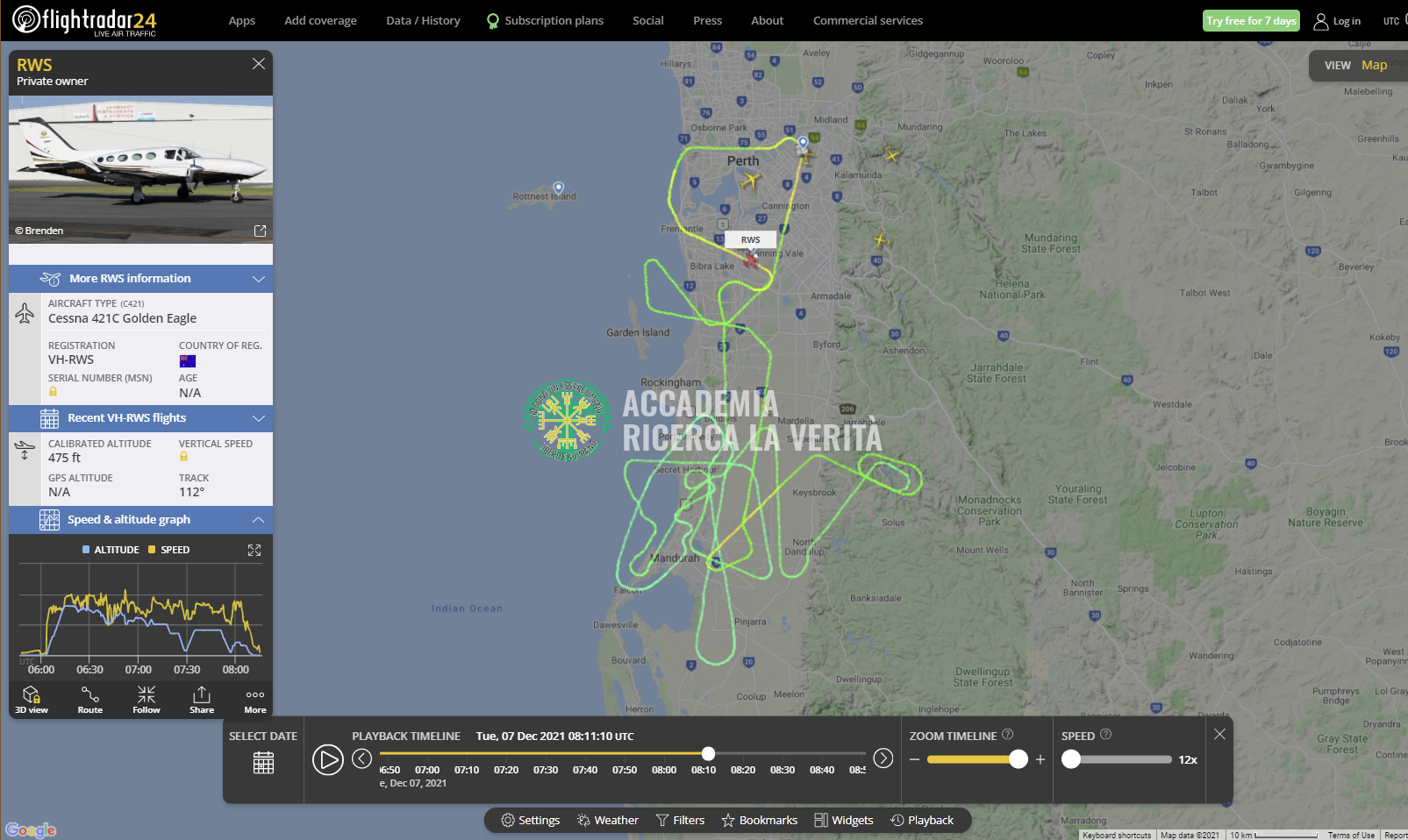Activate Follow aircraft mode
This screenshot has height=840, width=1408.
[x=147, y=700]
